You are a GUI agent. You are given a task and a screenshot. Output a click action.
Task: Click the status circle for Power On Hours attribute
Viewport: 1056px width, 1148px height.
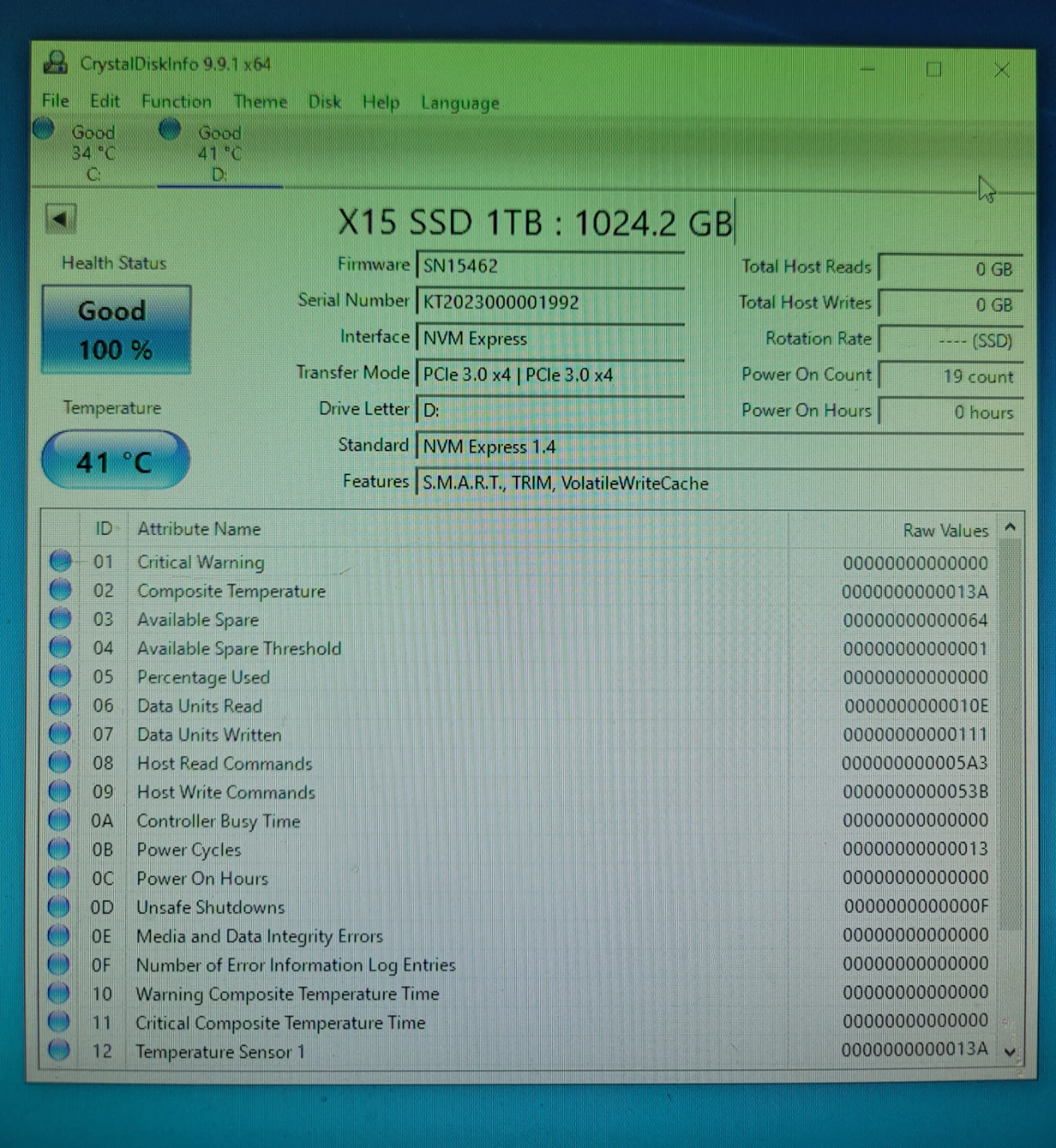click(59, 877)
